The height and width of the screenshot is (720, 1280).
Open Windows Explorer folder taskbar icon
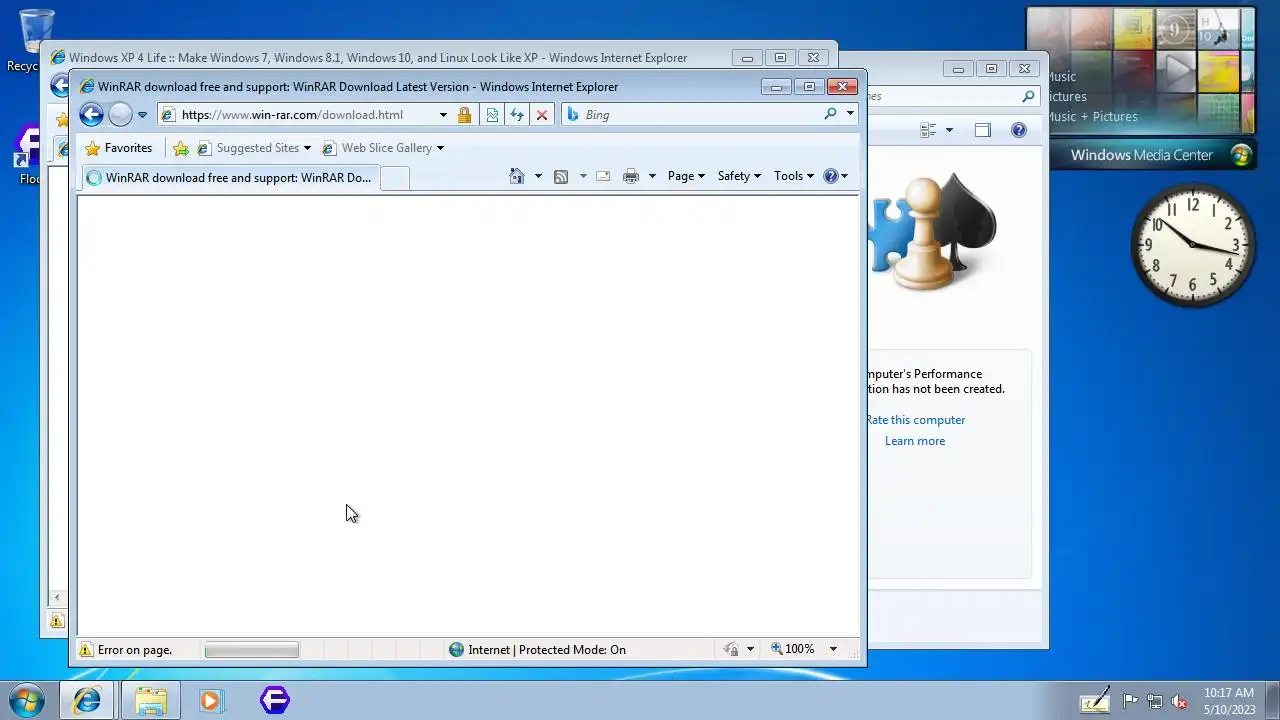151,700
